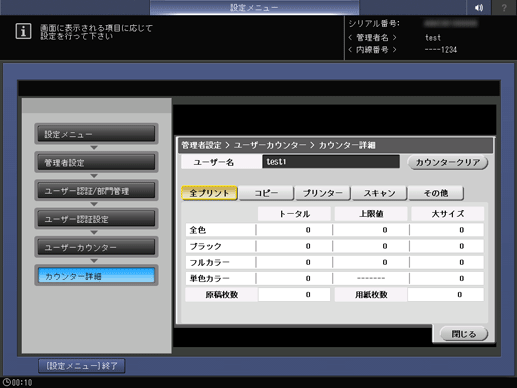Select the その他 tab
This screenshot has height=388, width=517.
point(436,193)
